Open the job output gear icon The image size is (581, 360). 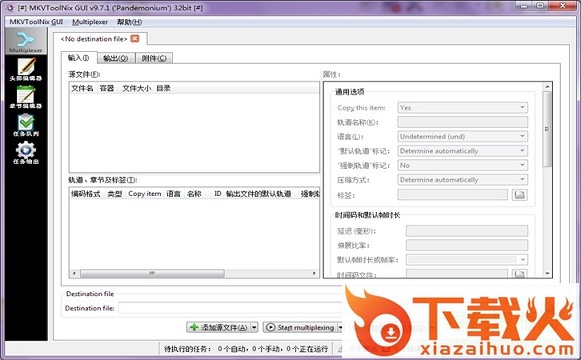(26, 152)
